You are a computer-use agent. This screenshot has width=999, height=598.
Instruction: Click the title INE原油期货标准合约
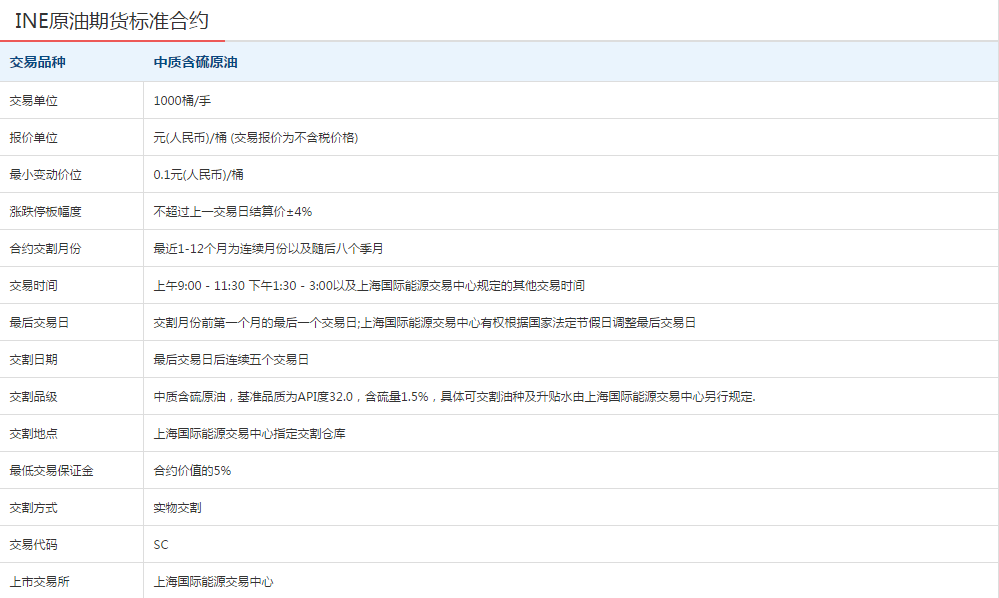[x=111, y=21]
